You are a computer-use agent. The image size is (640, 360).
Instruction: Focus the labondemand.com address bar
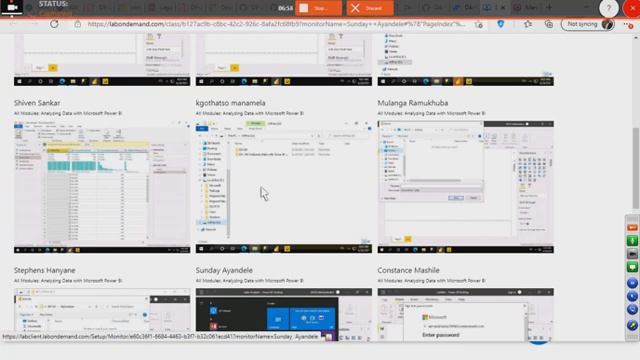(x=276, y=24)
